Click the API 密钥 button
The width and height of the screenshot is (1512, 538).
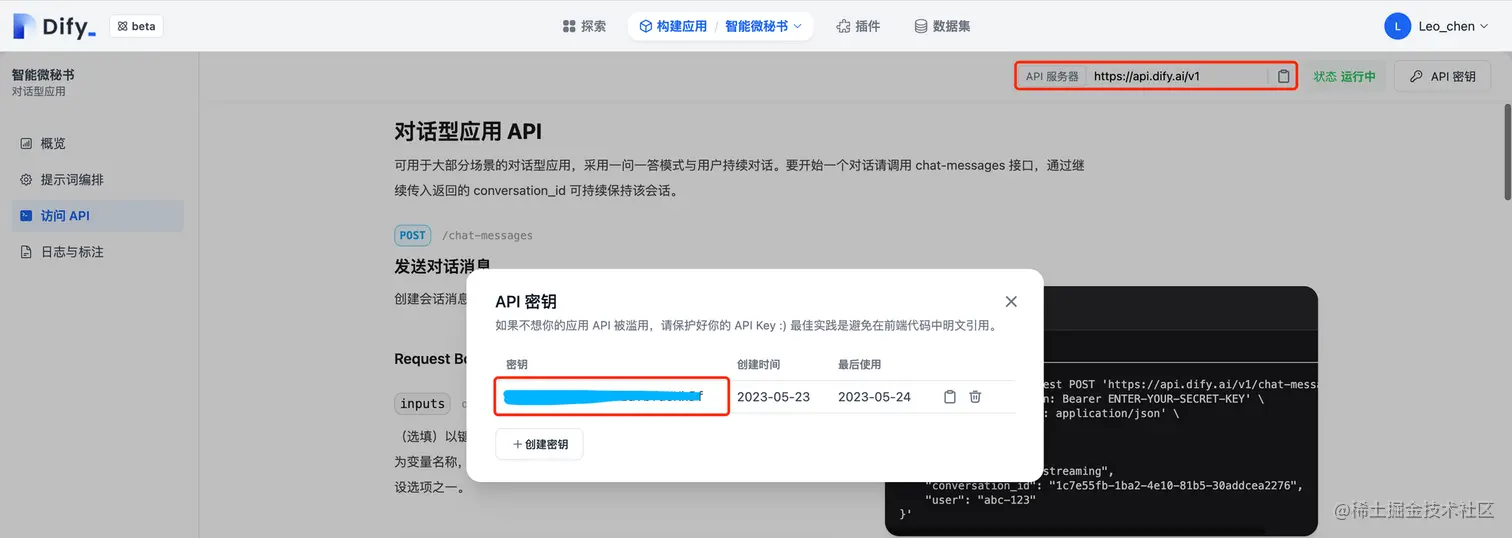pos(1442,76)
